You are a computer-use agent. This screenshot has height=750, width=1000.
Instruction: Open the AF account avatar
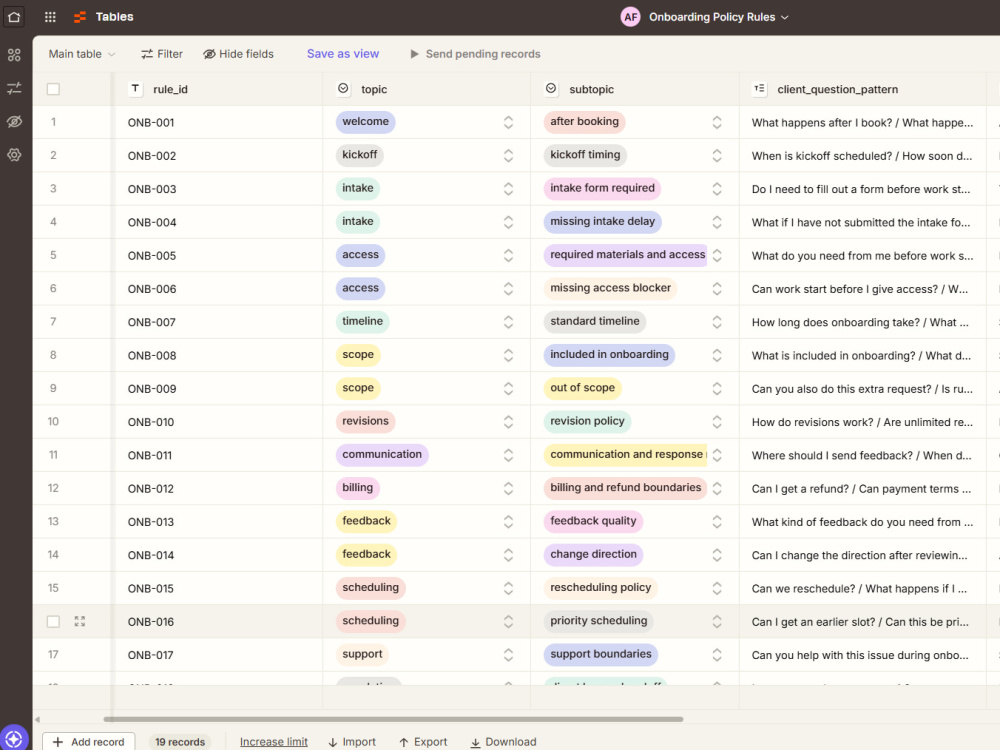click(x=630, y=17)
